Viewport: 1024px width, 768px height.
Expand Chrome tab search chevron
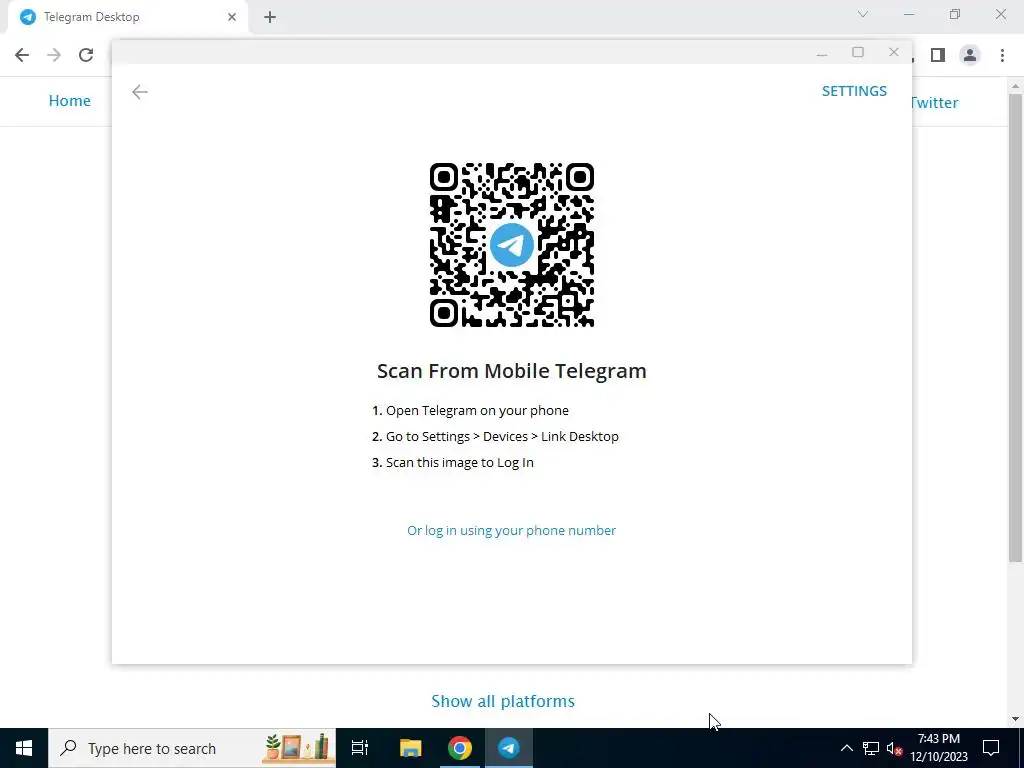(863, 14)
